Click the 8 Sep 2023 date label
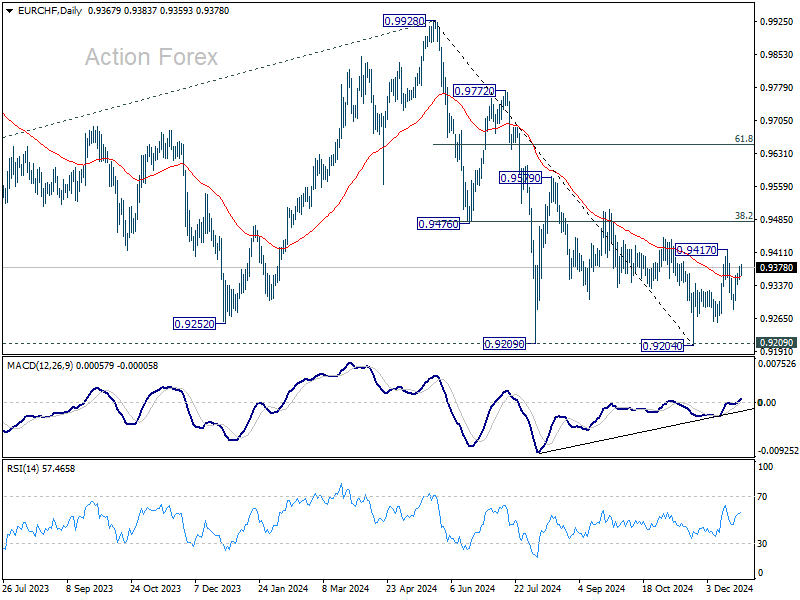The height and width of the screenshot is (600, 800). click(x=90, y=589)
